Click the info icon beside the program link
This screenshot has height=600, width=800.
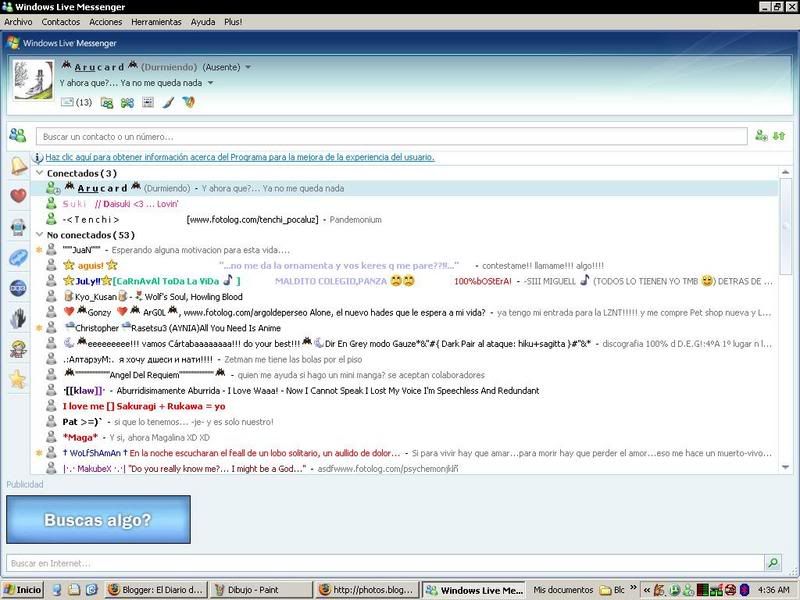point(38,158)
